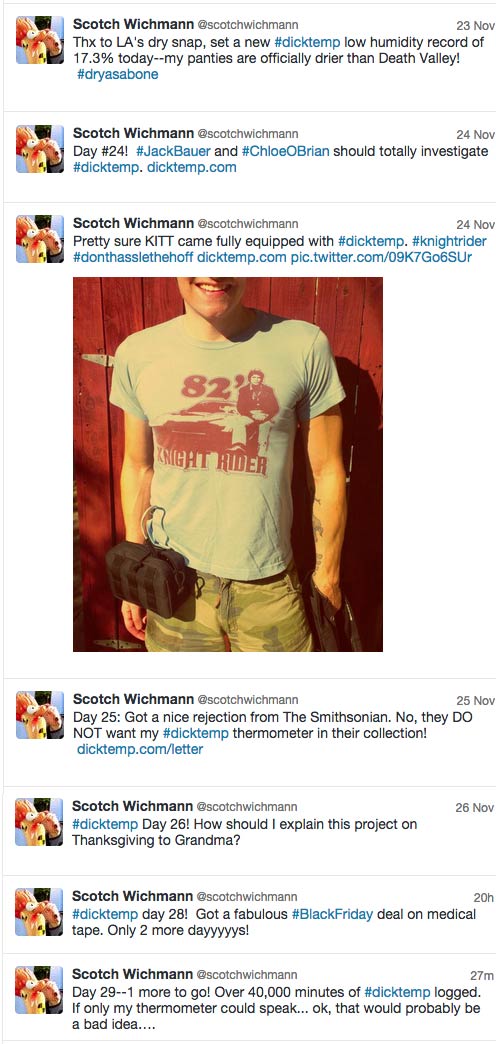Open the #dryasabone hashtag
The height and width of the screenshot is (1044, 496).
[x=118, y=75]
